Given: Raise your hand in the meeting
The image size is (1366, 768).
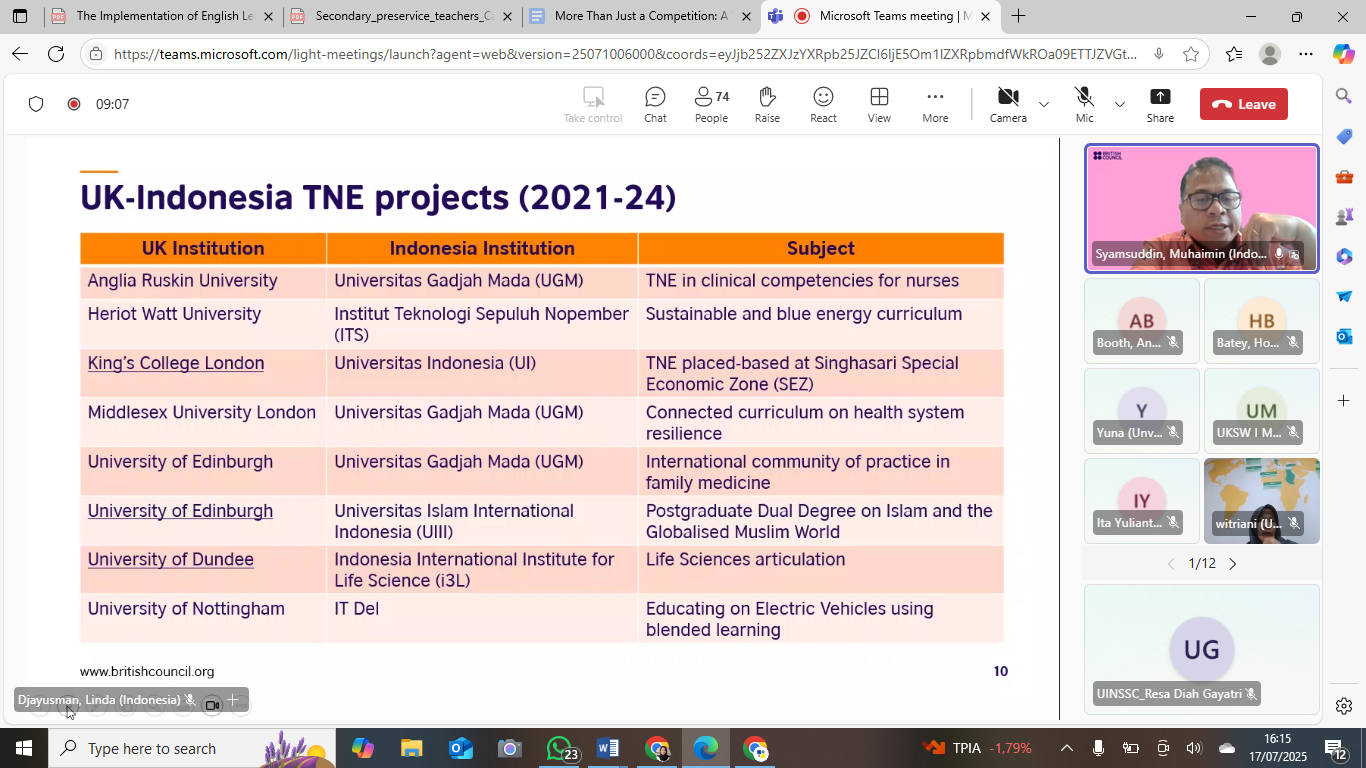Looking at the screenshot, I should [767, 105].
